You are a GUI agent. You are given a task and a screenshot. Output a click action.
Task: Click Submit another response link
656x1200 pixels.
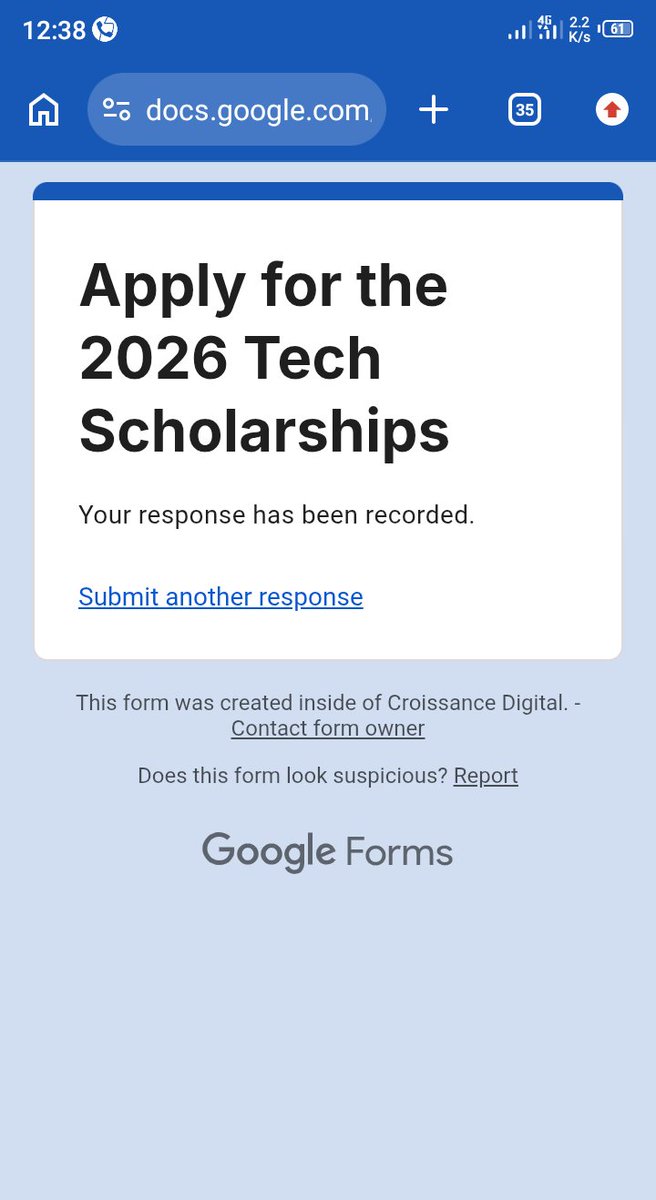point(221,597)
